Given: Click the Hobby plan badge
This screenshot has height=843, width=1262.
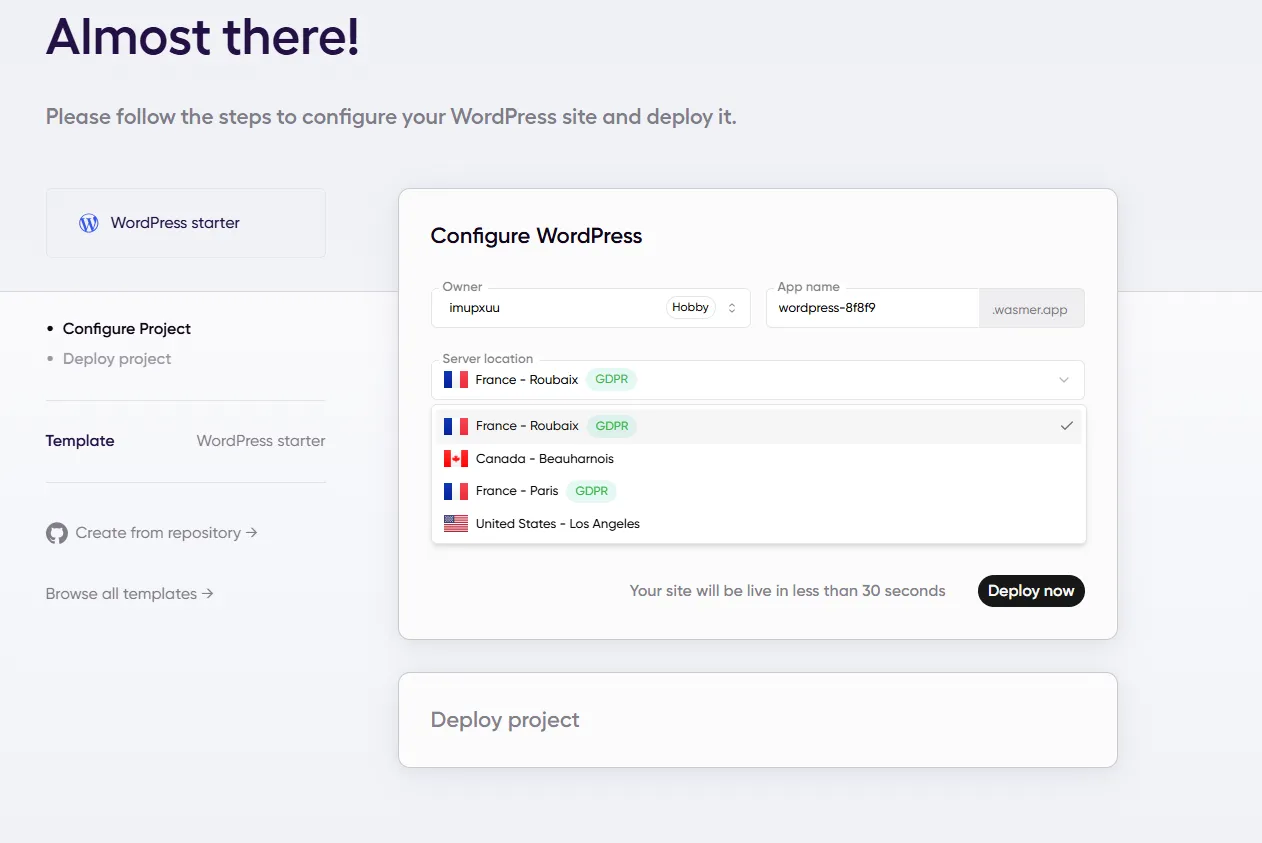Looking at the screenshot, I should 691,308.
